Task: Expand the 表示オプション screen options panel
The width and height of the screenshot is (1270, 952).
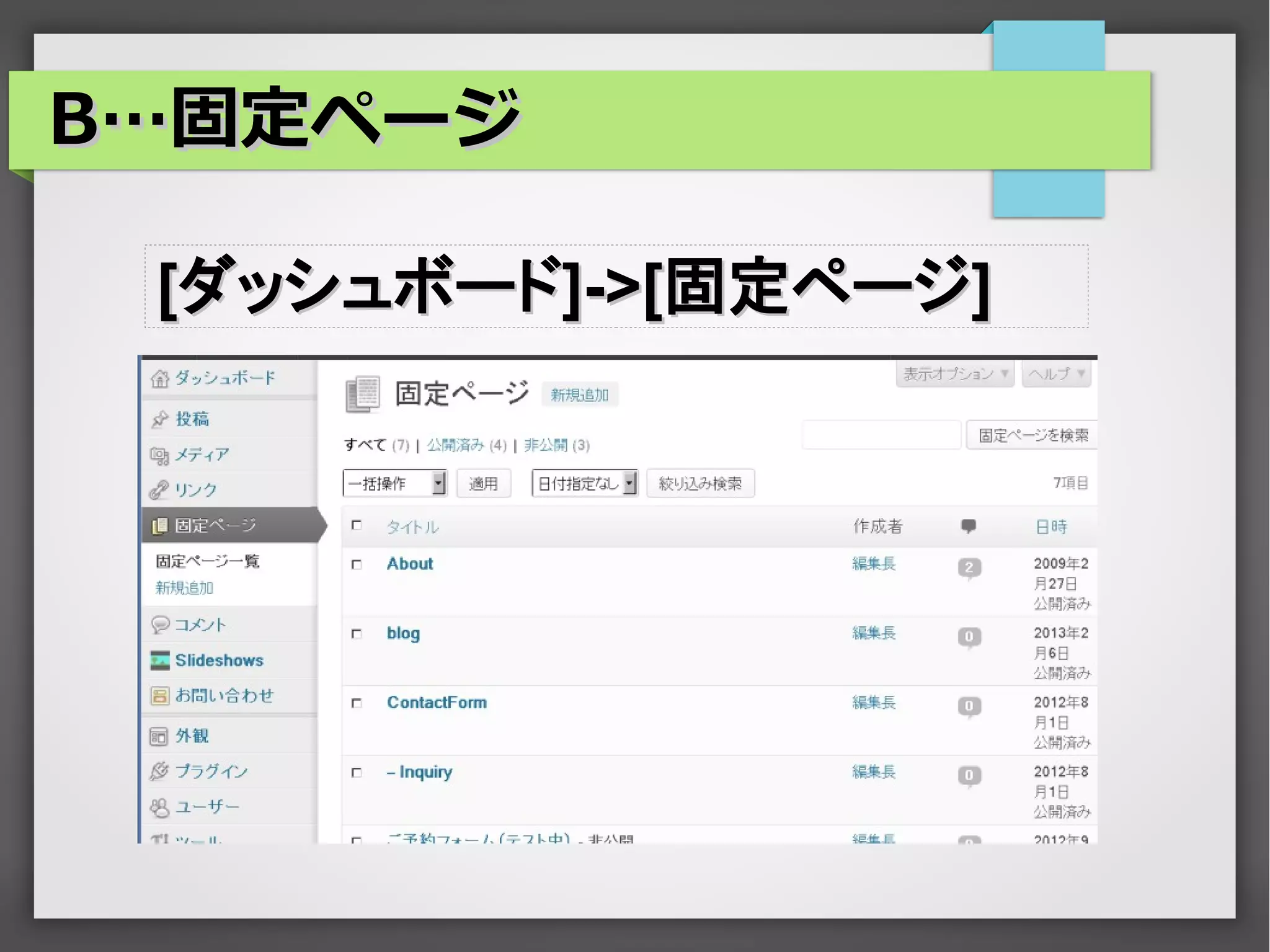Action: coord(955,374)
